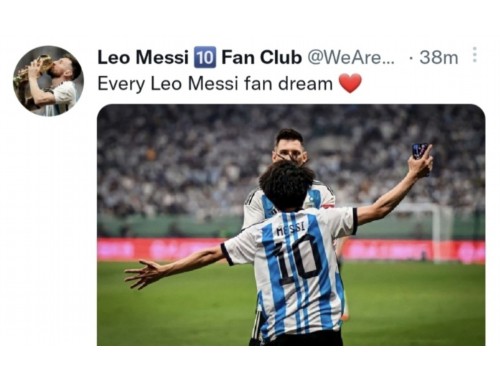Image resolution: width=500 pixels, height=380 pixels.
Task: Click the blue 10 emoji badge
Action: [x=205, y=57]
